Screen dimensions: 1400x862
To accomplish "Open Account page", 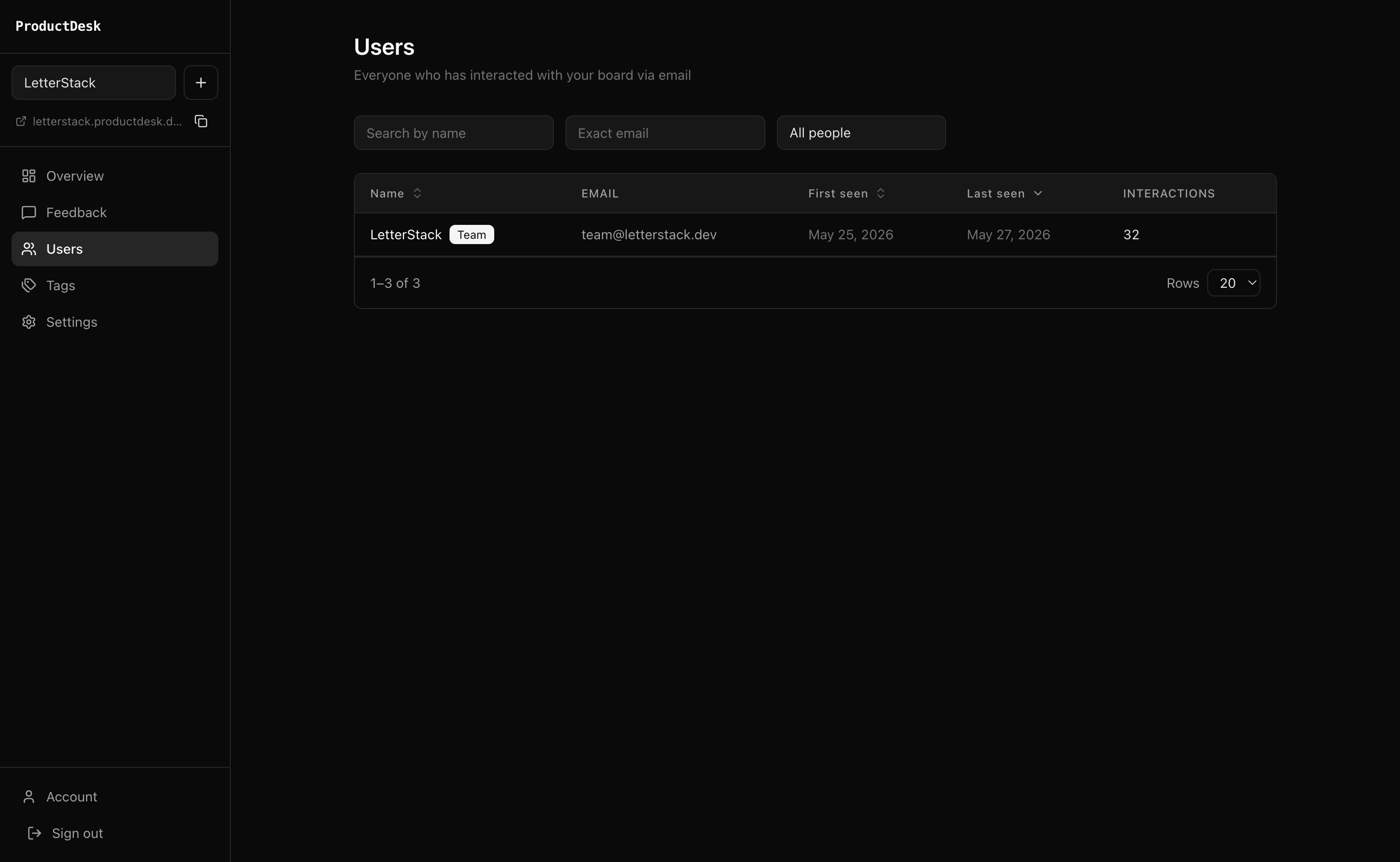I will pyautogui.click(x=114, y=797).
